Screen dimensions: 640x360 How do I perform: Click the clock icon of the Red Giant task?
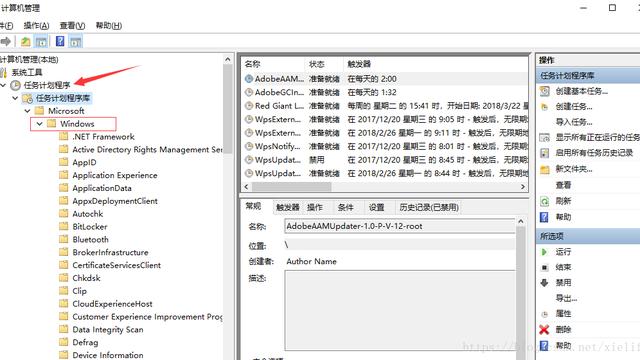(x=249, y=106)
